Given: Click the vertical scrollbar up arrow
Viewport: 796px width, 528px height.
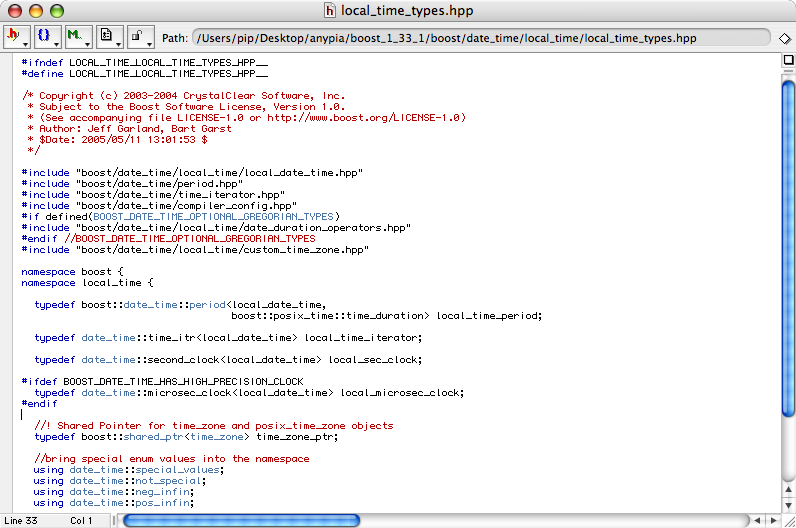Looking at the screenshot, I should tap(788, 489).
